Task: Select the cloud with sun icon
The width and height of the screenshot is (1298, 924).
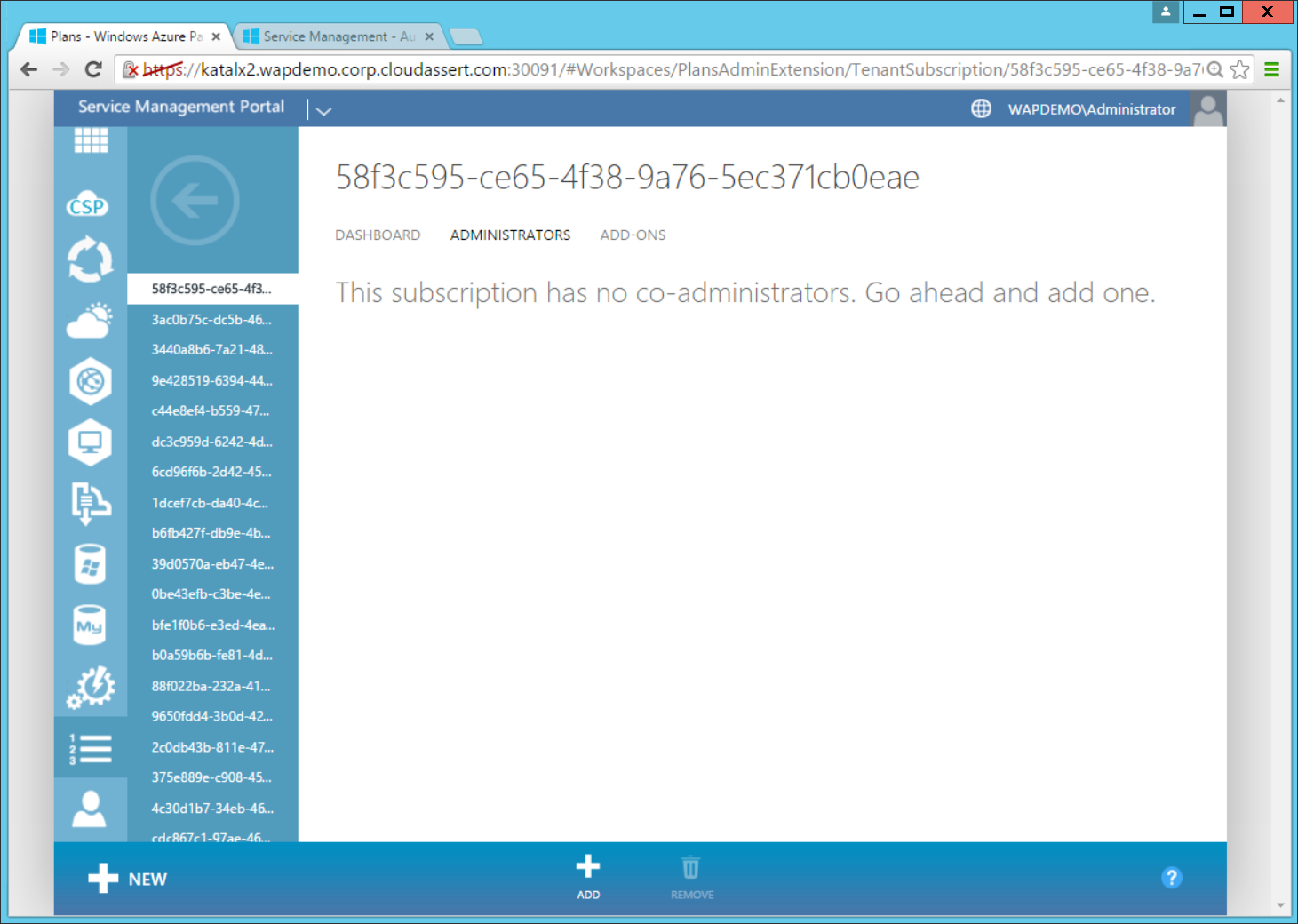Action: click(90, 322)
